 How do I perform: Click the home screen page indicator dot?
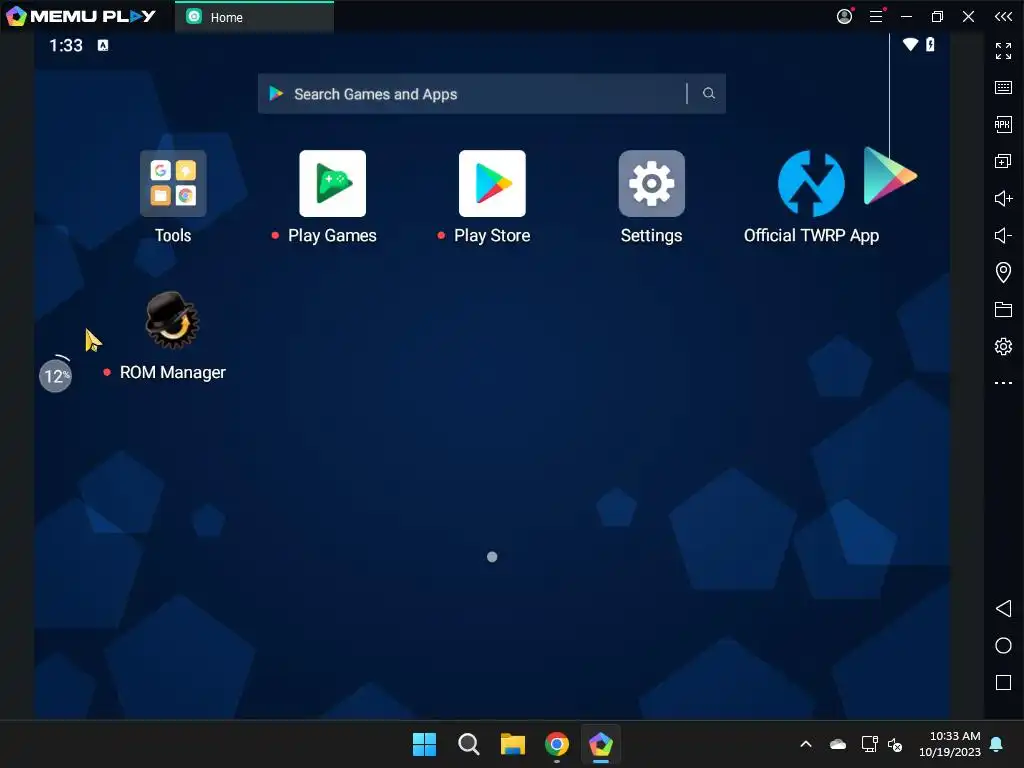click(492, 557)
